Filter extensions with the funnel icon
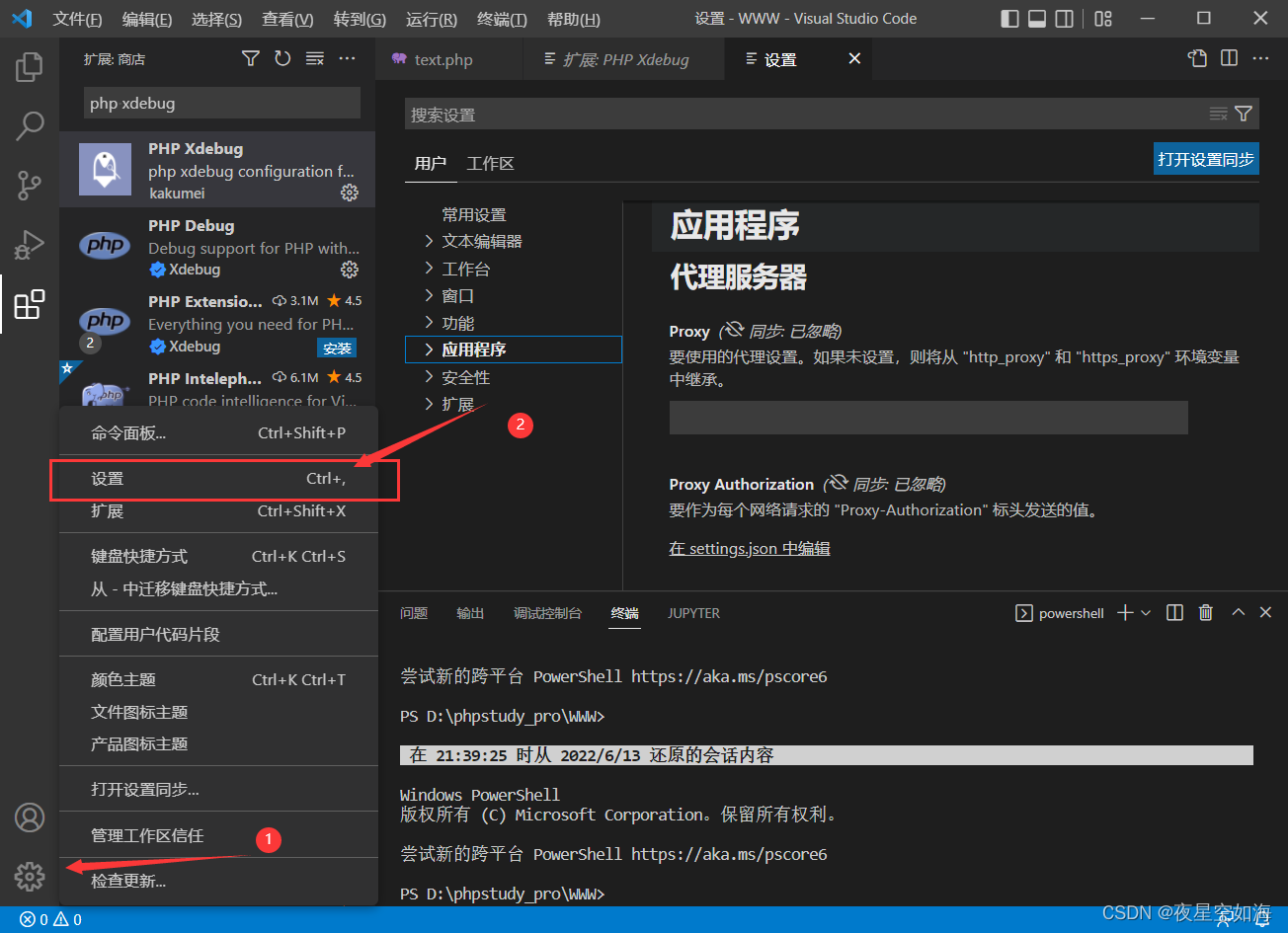 tap(251, 59)
